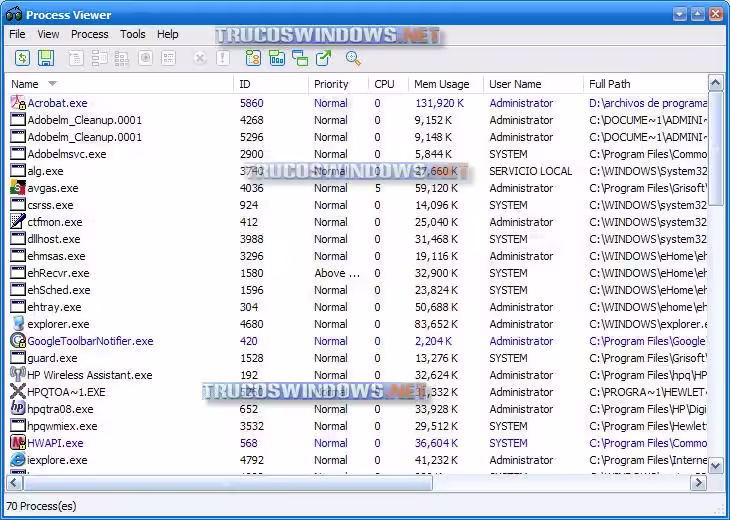Open the Tools menu
The height and width of the screenshot is (520, 730).
click(133, 34)
